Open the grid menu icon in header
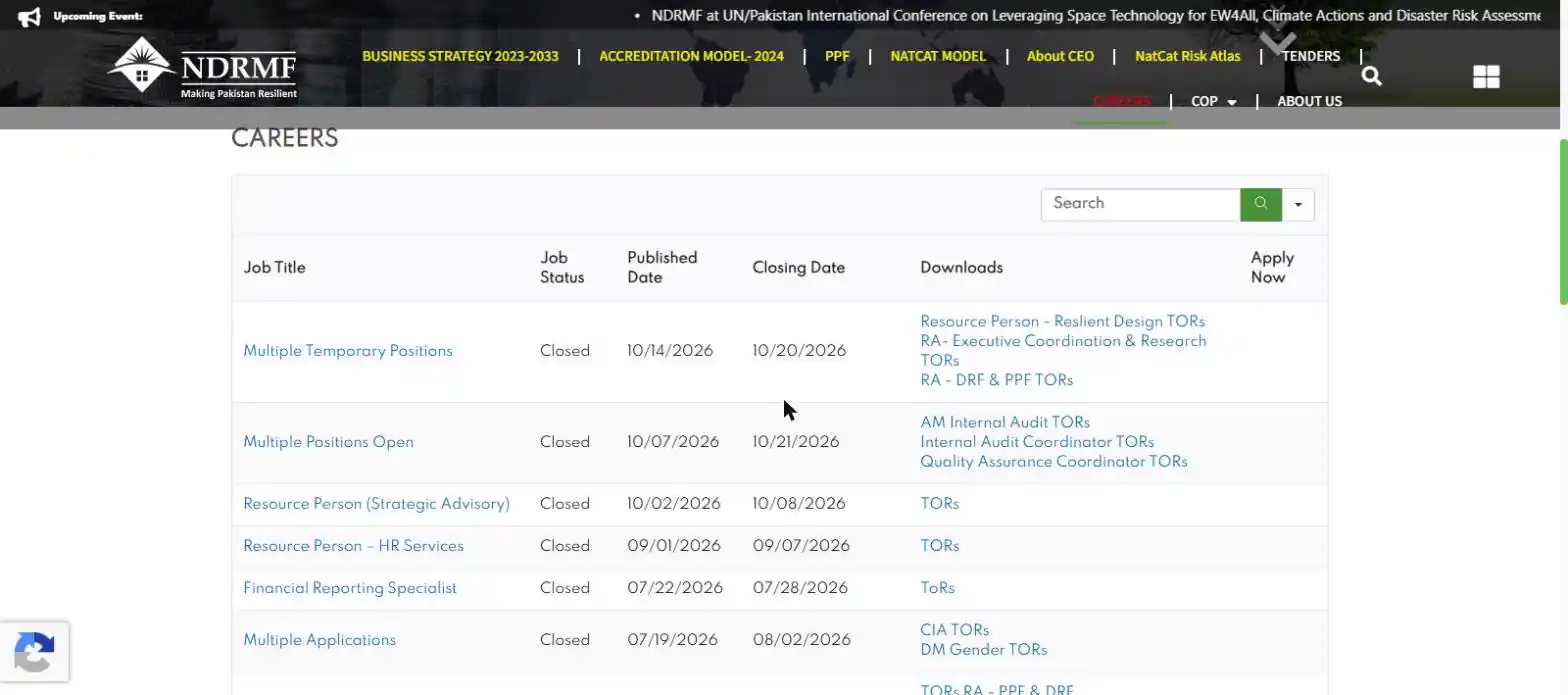 1486,77
